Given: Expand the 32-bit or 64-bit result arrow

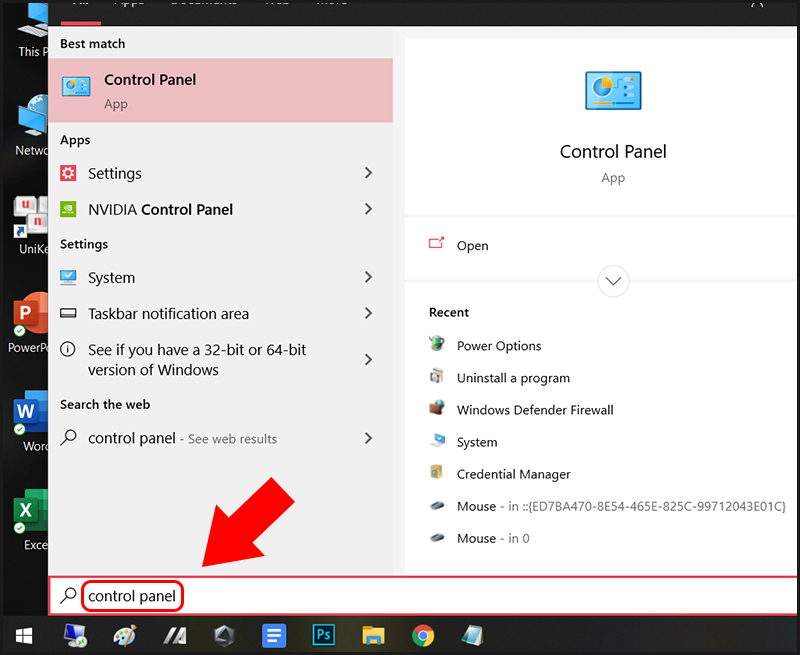Looking at the screenshot, I should [368, 360].
